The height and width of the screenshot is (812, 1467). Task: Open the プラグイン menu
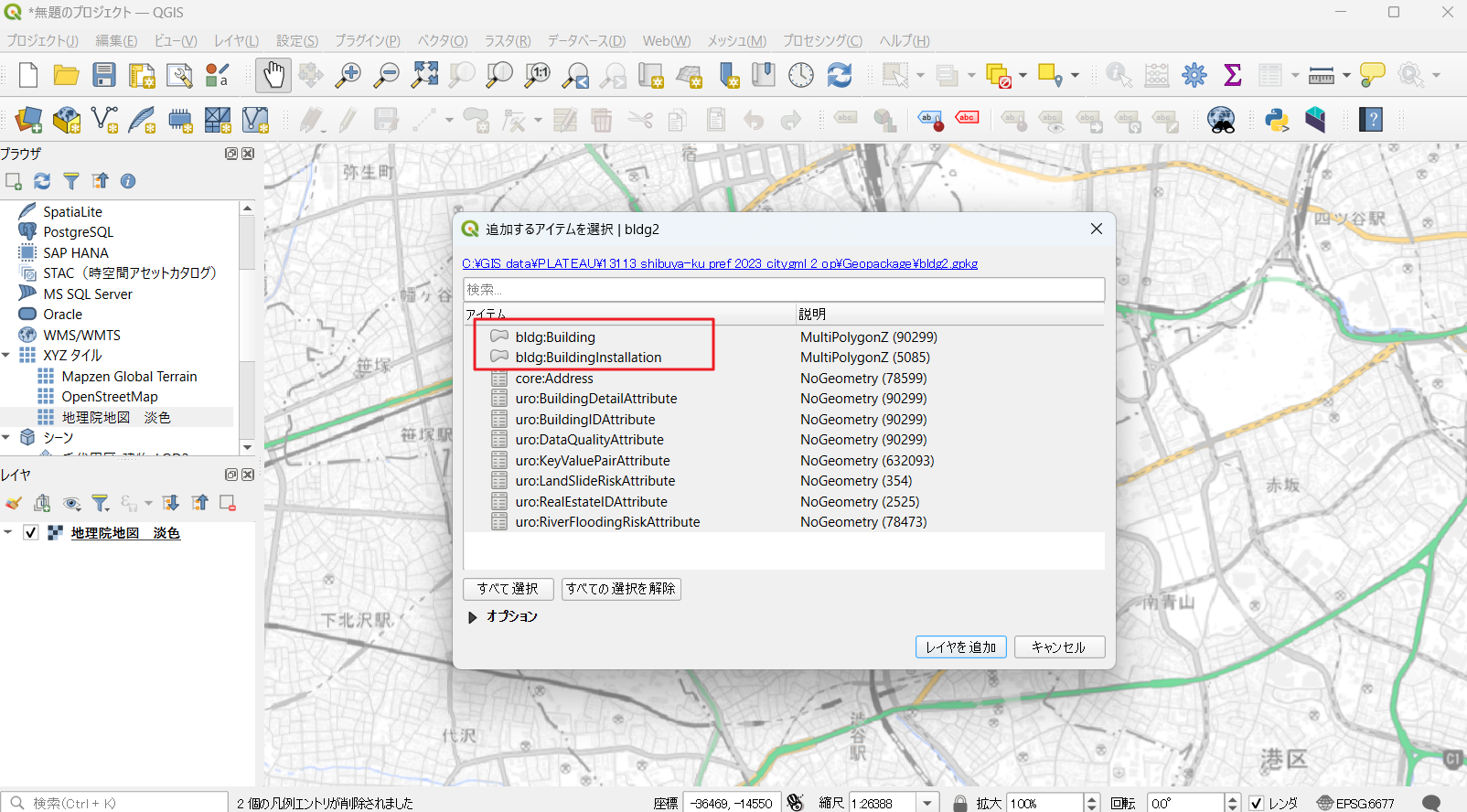click(x=367, y=41)
